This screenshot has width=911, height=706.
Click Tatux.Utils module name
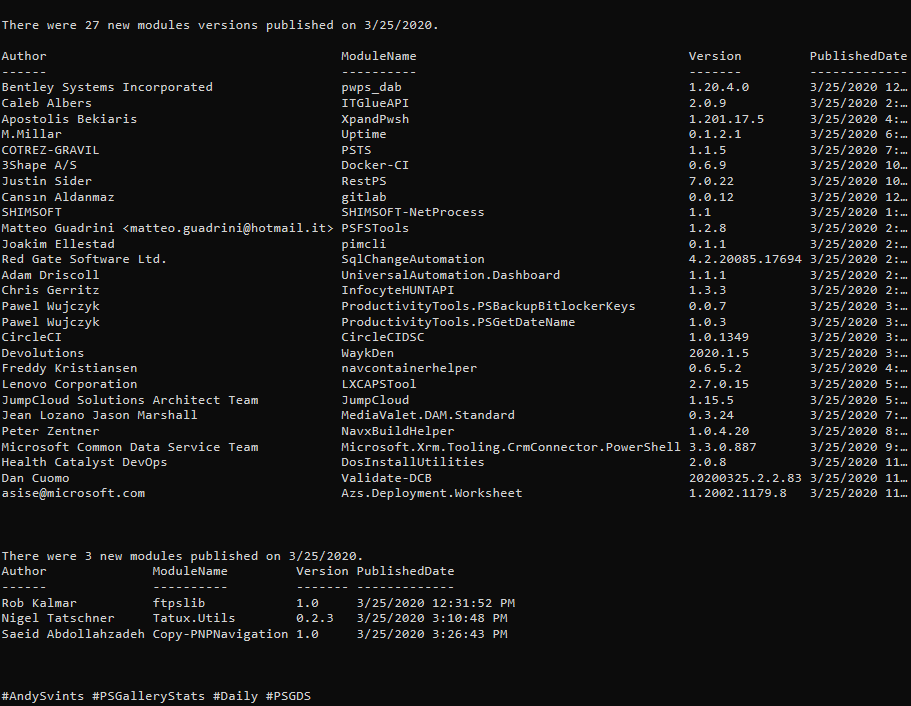(194, 618)
